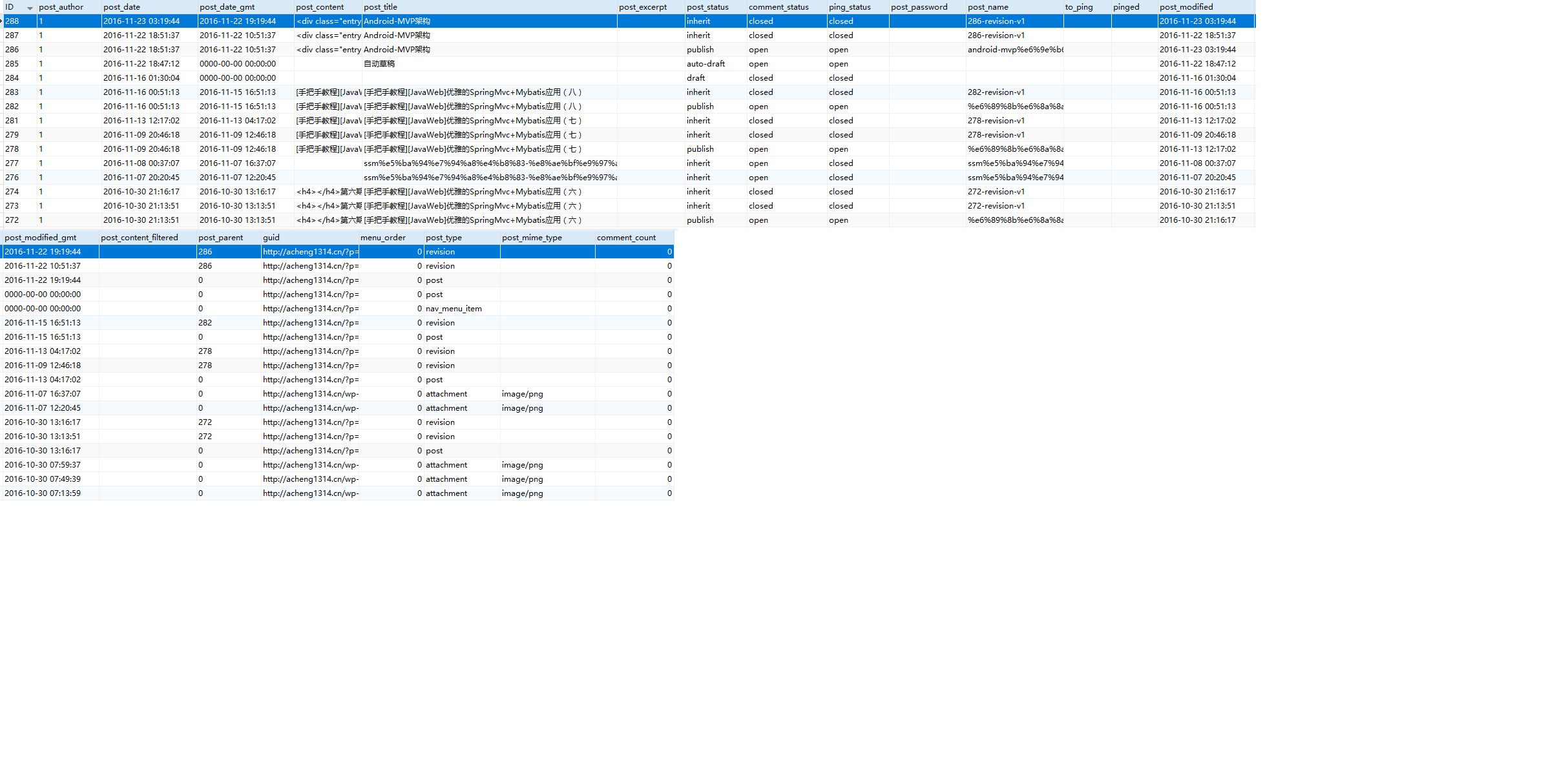The height and width of the screenshot is (775, 1568).
Task: Select the draft status cell in row 284
Action: (696, 78)
